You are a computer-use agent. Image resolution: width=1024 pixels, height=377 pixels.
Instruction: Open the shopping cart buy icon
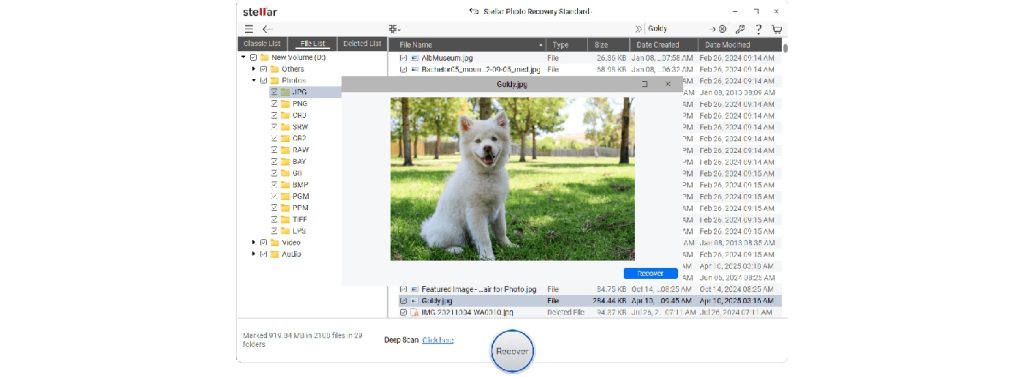tap(776, 29)
